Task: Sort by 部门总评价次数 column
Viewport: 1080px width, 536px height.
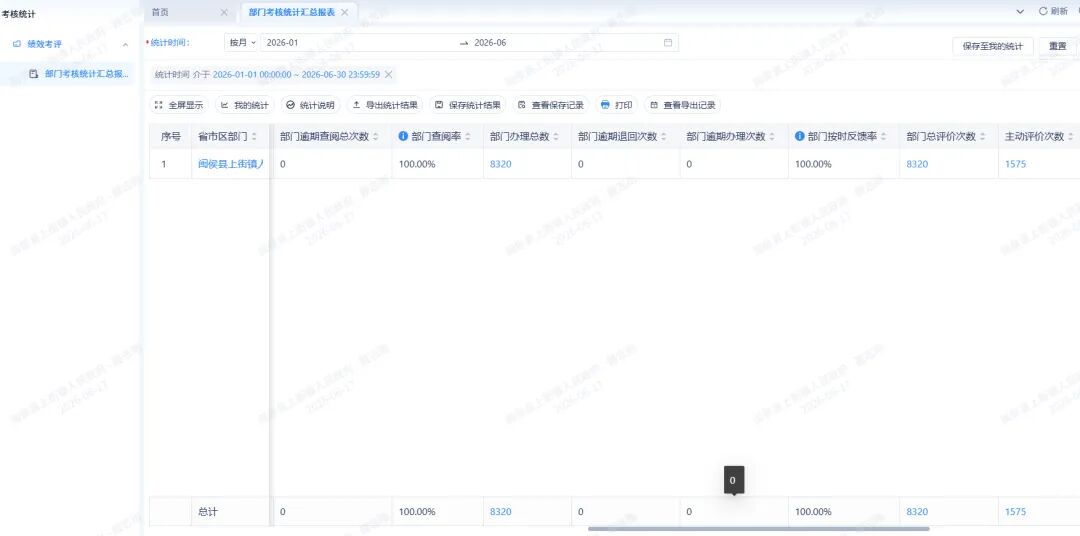Action: click(x=982, y=137)
